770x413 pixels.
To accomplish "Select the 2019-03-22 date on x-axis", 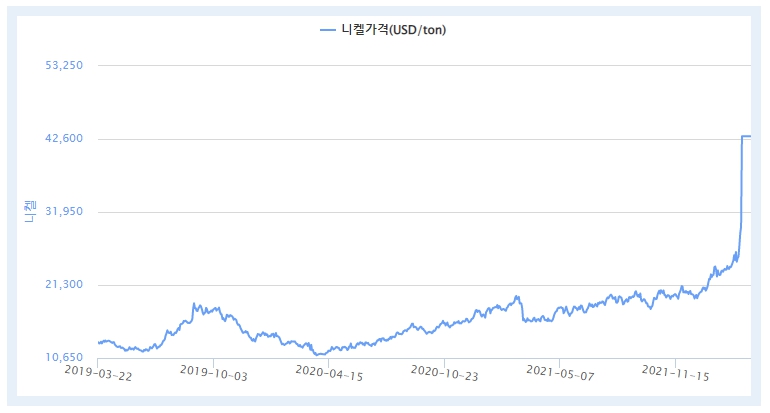I will pos(98,373).
